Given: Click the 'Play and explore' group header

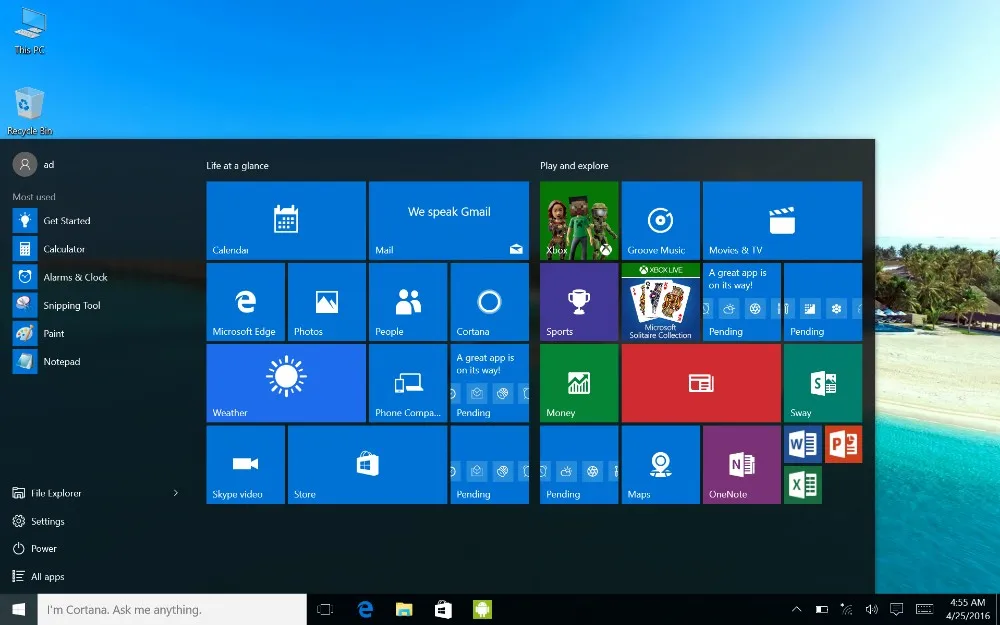Looking at the screenshot, I should click(574, 166).
